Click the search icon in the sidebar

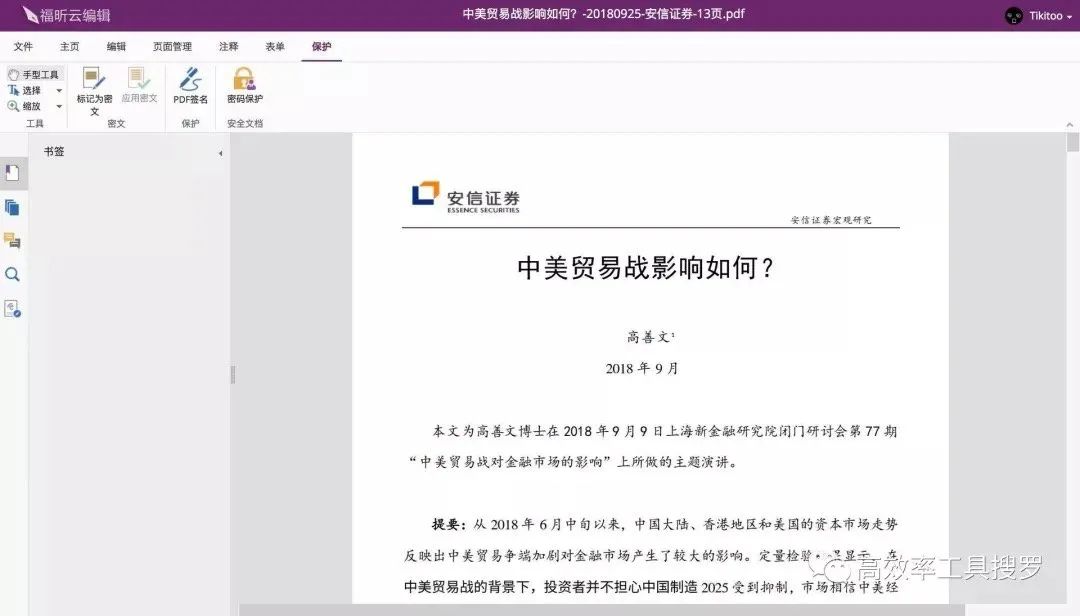coord(13,274)
